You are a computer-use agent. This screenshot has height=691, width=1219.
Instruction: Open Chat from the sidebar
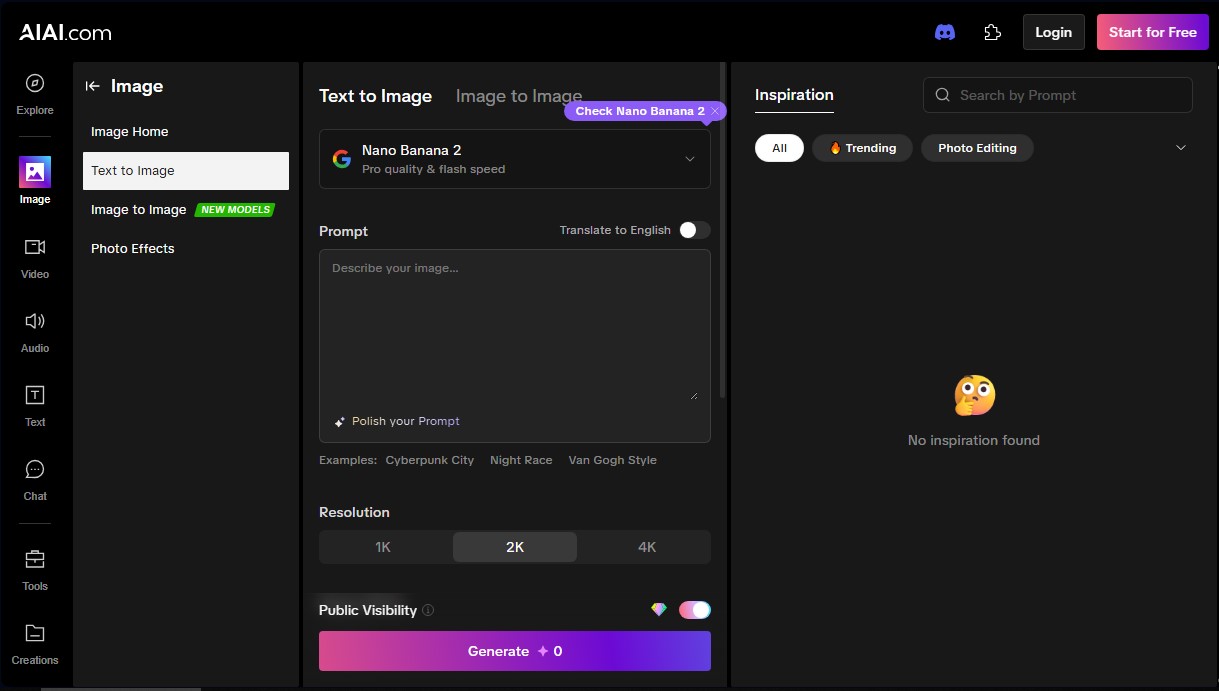(x=34, y=478)
